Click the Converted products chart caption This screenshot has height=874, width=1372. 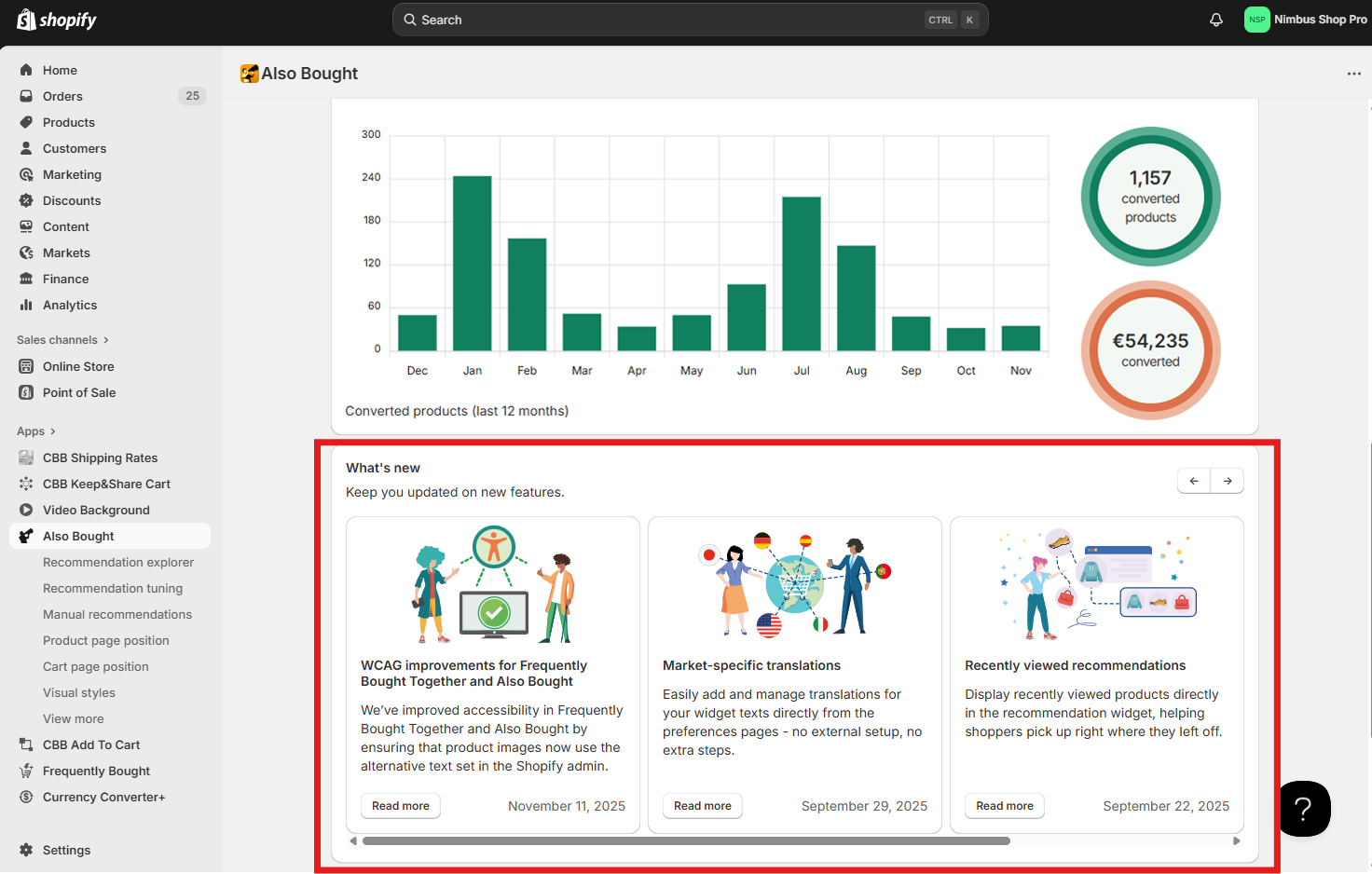tap(457, 411)
